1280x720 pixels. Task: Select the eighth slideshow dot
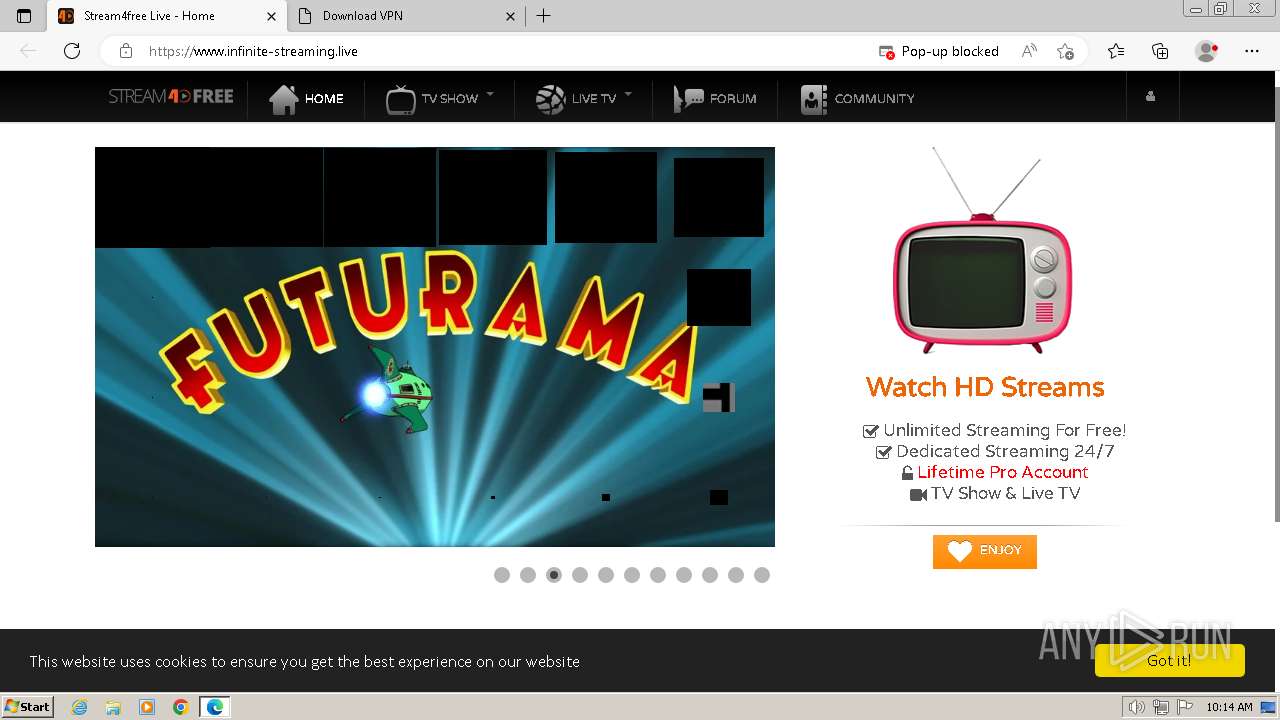684,575
